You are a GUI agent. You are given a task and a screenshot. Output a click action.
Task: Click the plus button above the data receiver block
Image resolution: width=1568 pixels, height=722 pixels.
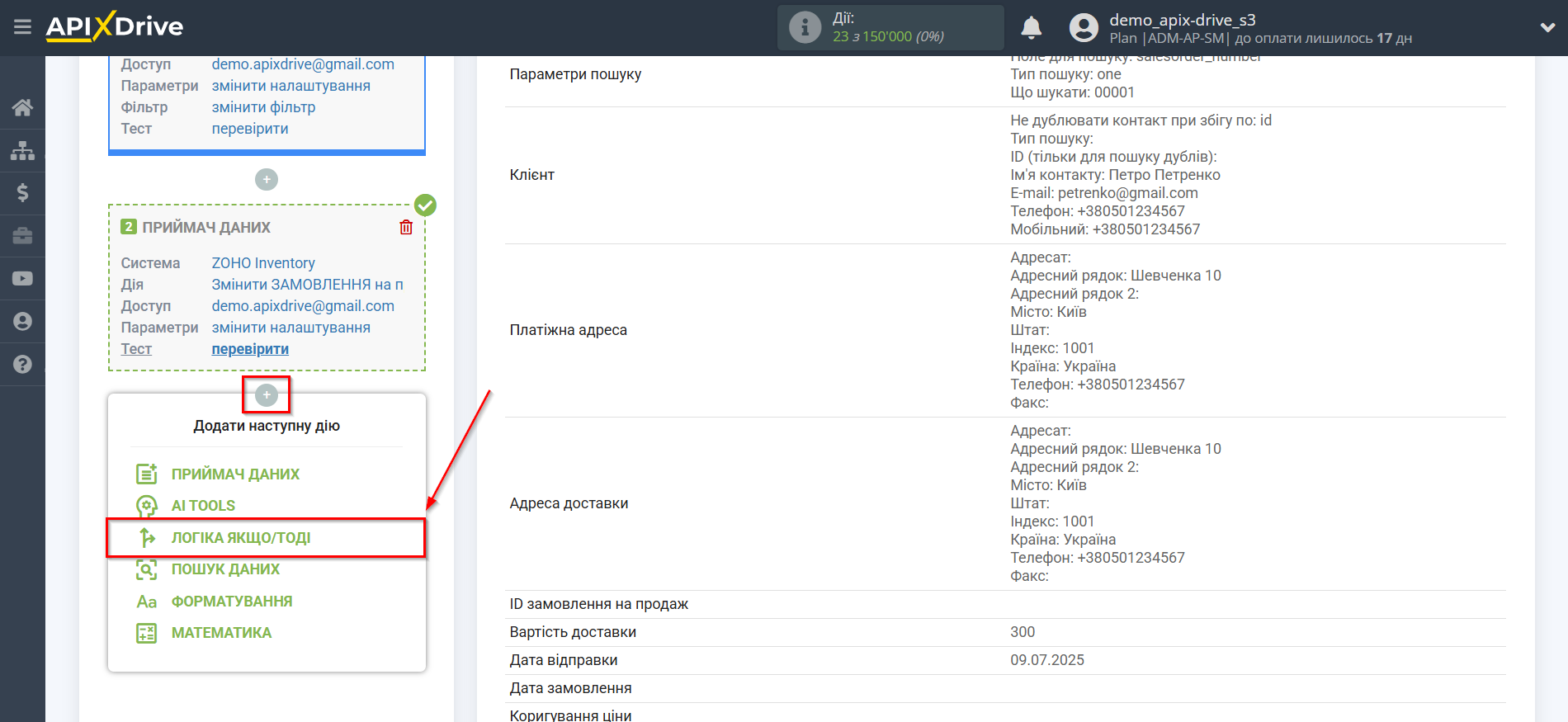coord(267,179)
